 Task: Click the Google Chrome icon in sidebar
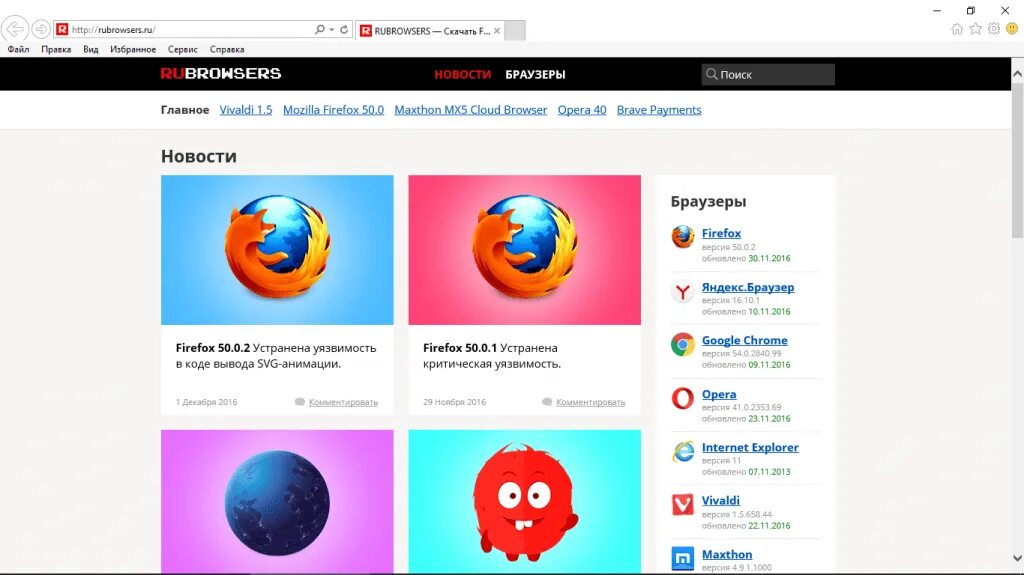pyautogui.click(x=683, y=344)
